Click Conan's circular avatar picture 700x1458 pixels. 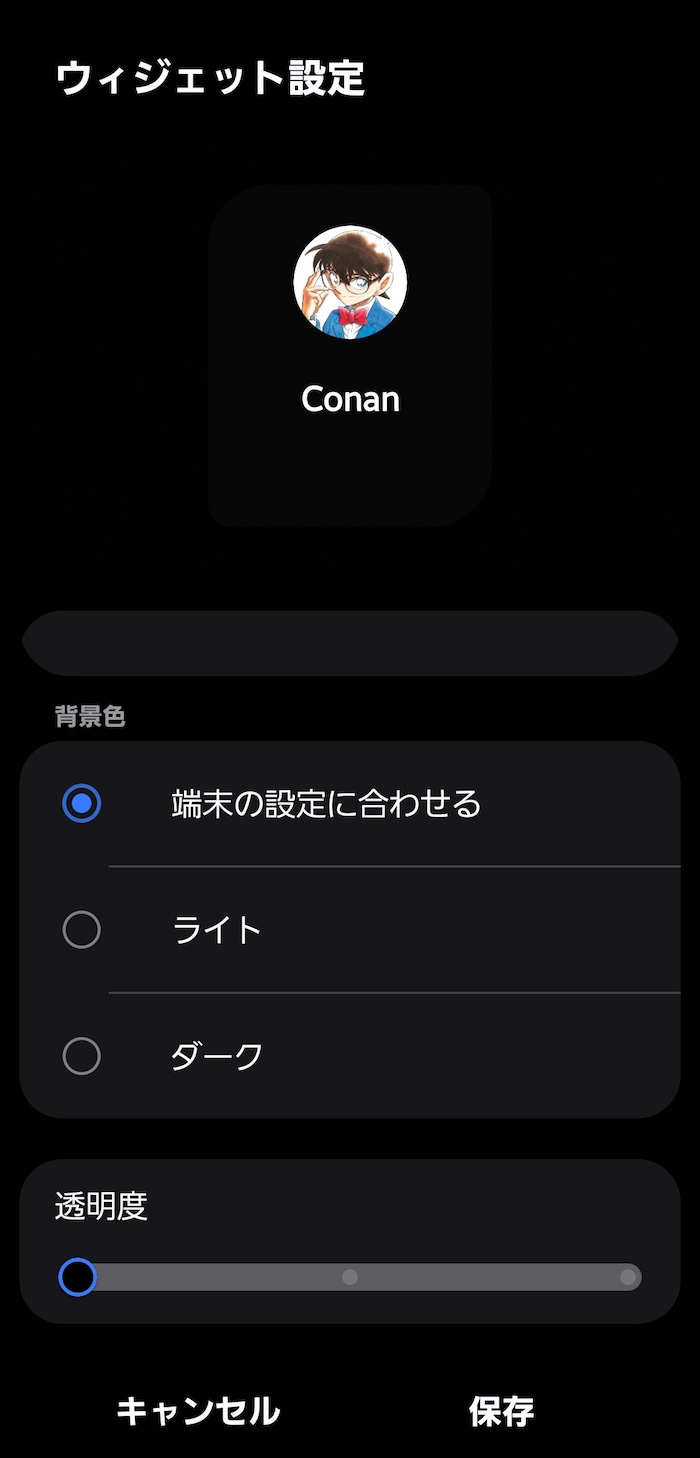tap(350, 281)
